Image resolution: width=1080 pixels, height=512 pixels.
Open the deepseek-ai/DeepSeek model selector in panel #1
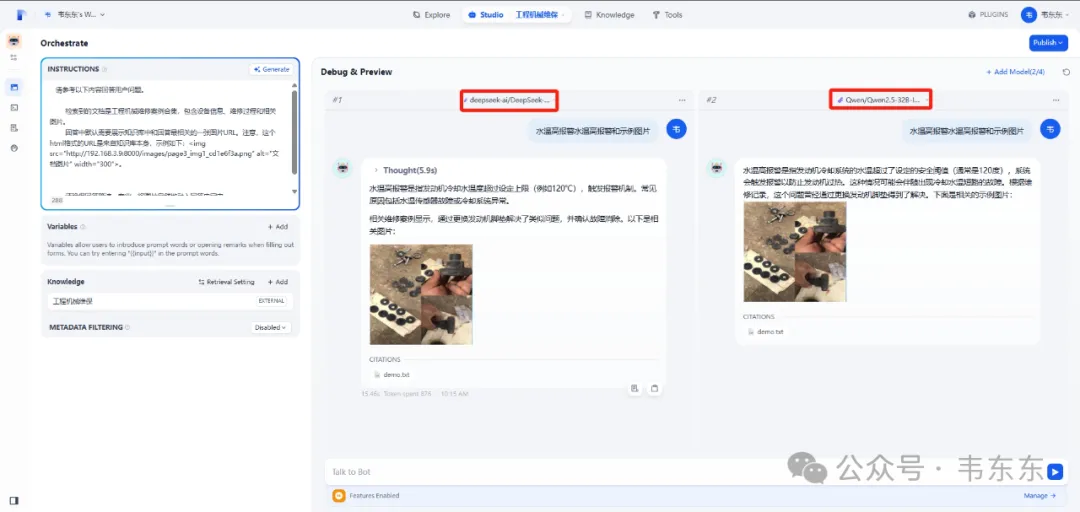tap(510, 100)
